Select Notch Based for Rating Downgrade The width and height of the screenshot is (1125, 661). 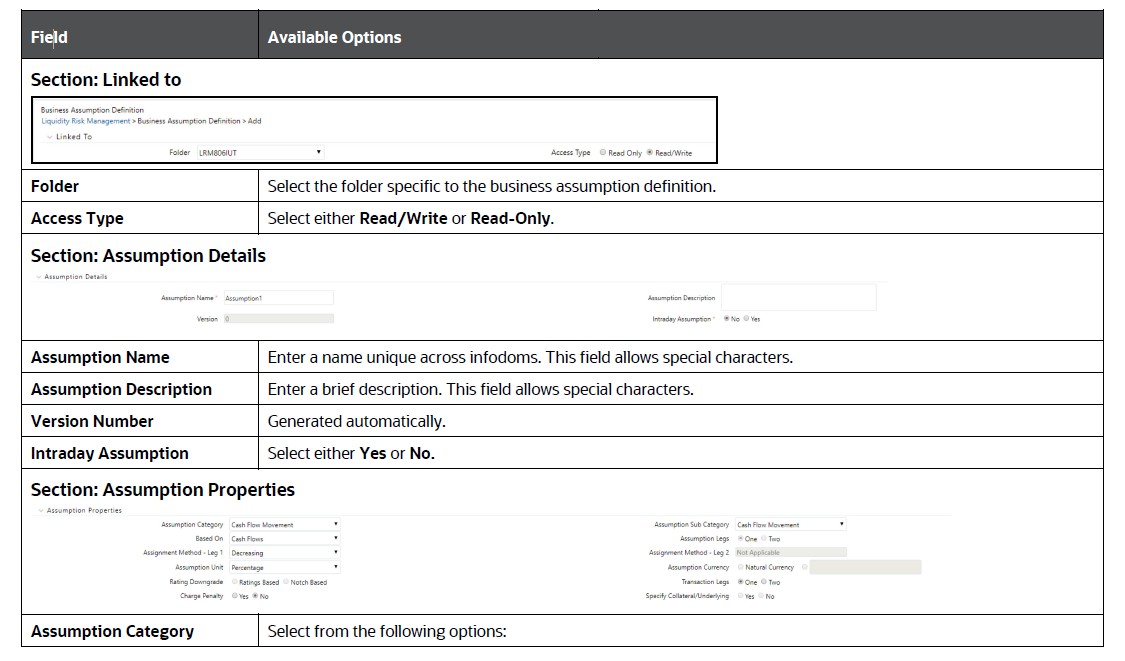pos(286,582)
